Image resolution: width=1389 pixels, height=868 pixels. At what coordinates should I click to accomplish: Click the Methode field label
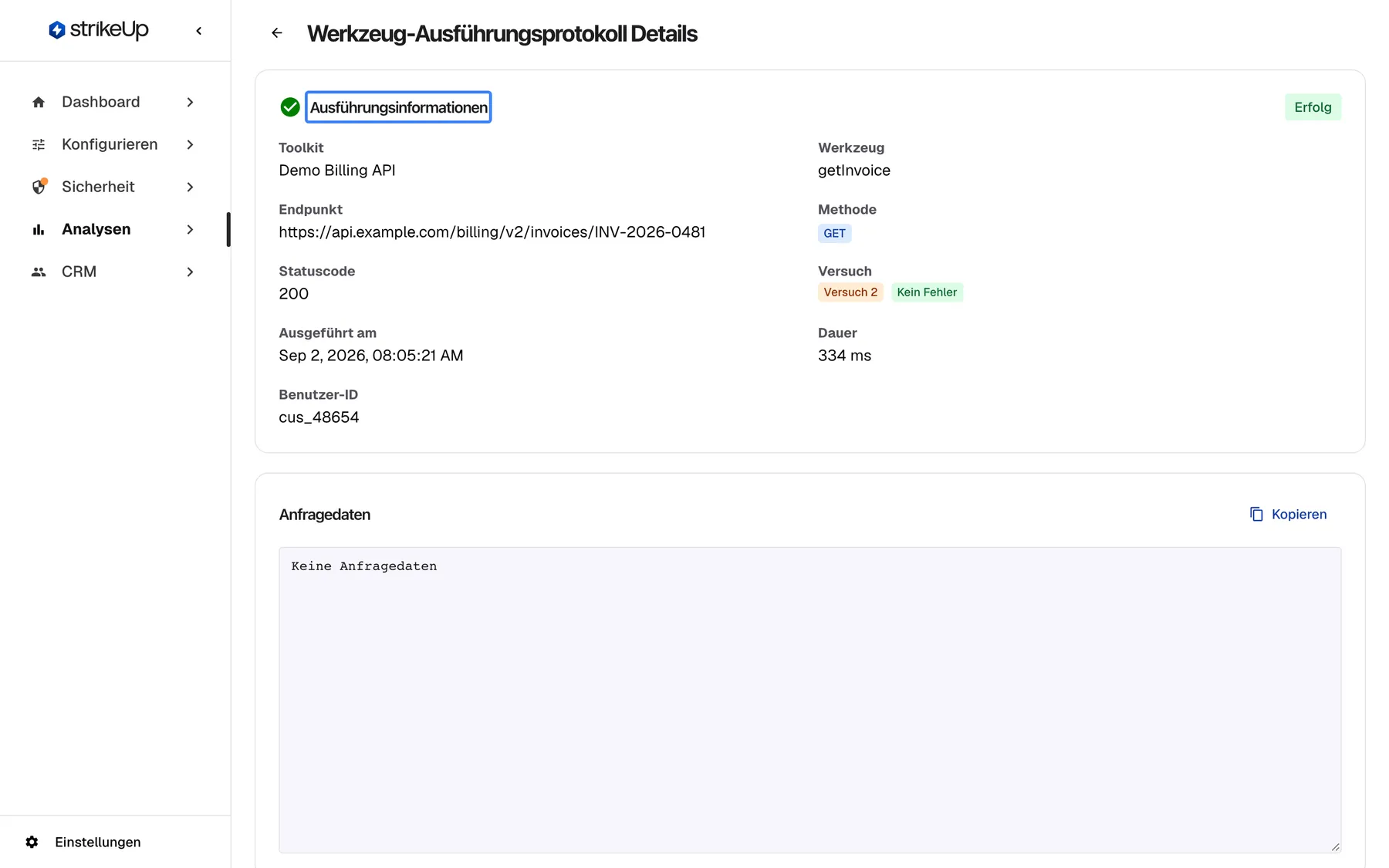tap(847, 210)
